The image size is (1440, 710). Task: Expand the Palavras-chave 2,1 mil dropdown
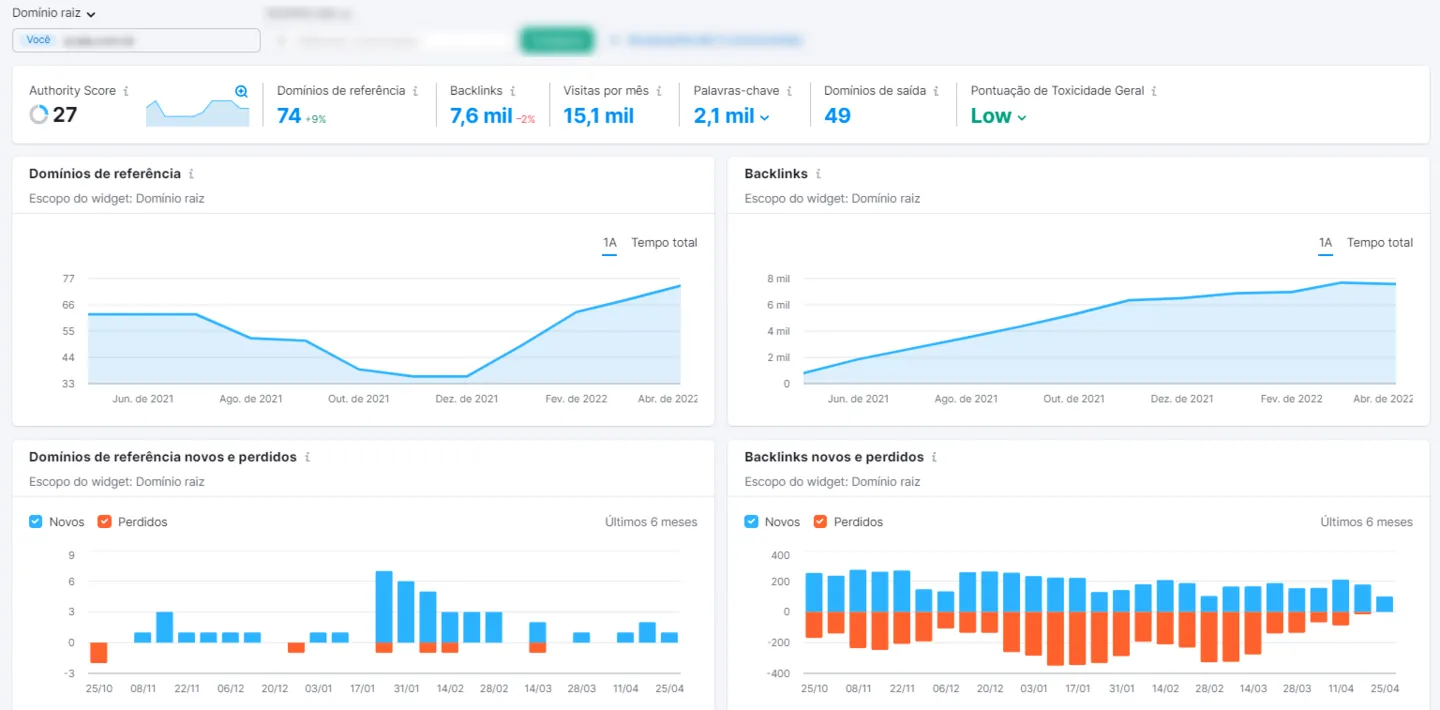[x=732, y=116]
